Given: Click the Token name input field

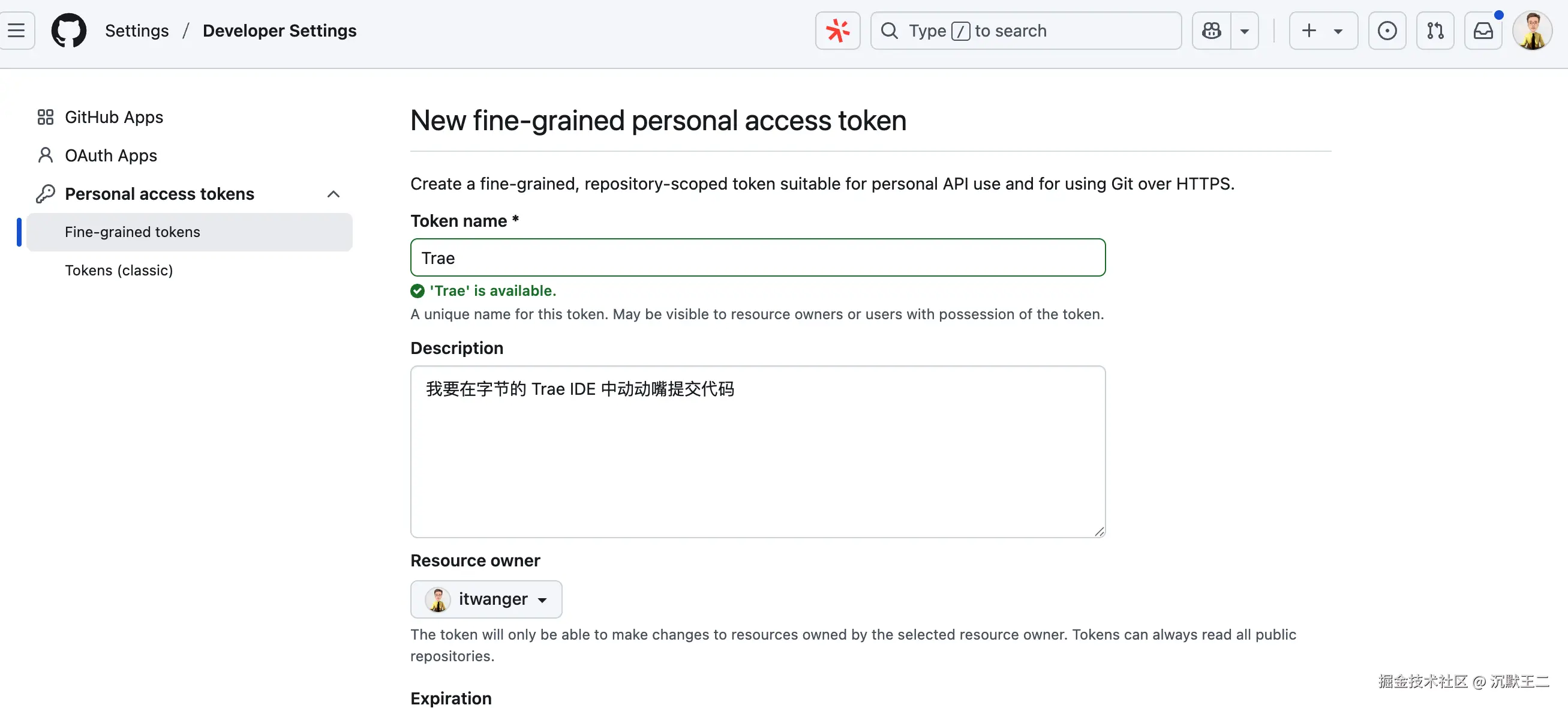Looking at the screenshot, I should 757,257.
